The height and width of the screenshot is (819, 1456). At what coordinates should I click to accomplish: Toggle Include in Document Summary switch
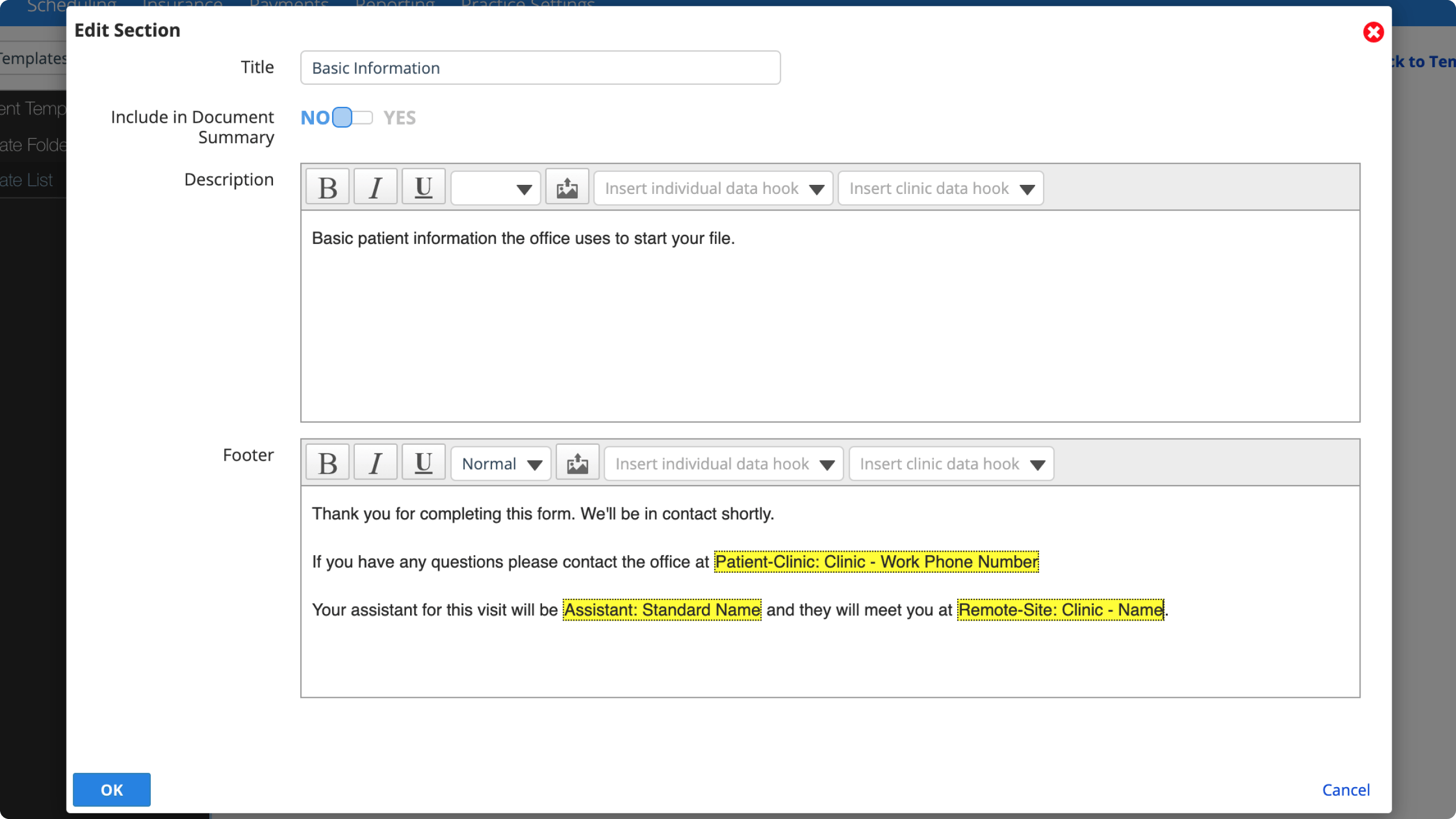(x=352, y=116)
